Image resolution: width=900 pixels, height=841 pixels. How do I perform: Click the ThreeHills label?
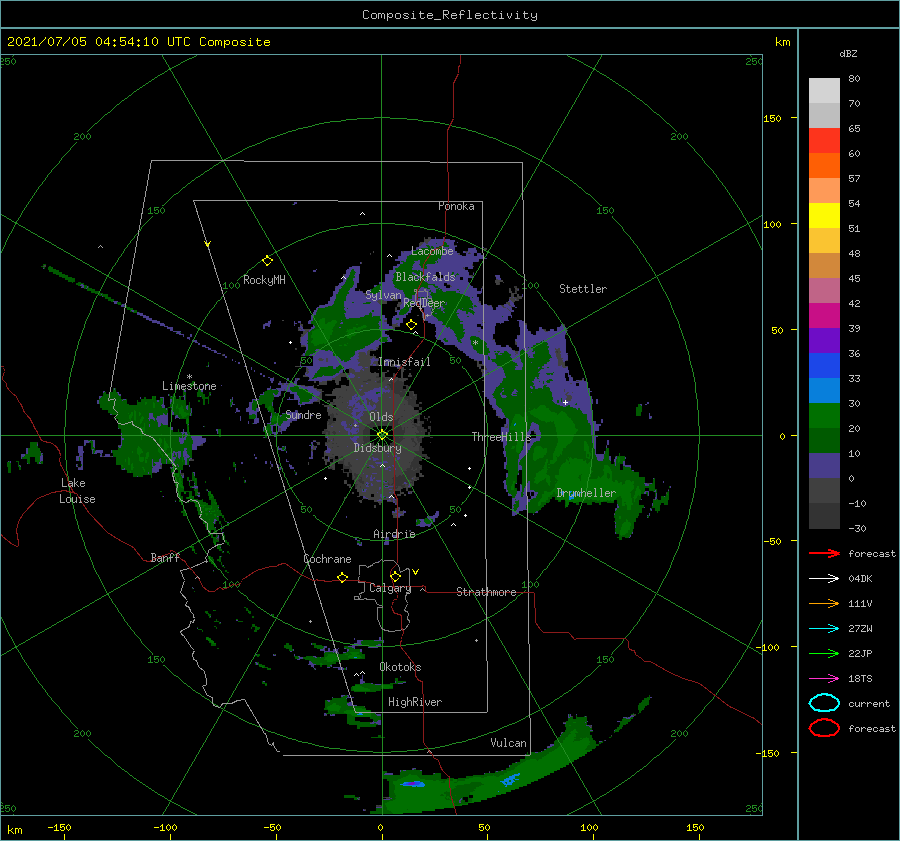coord(502,437)
